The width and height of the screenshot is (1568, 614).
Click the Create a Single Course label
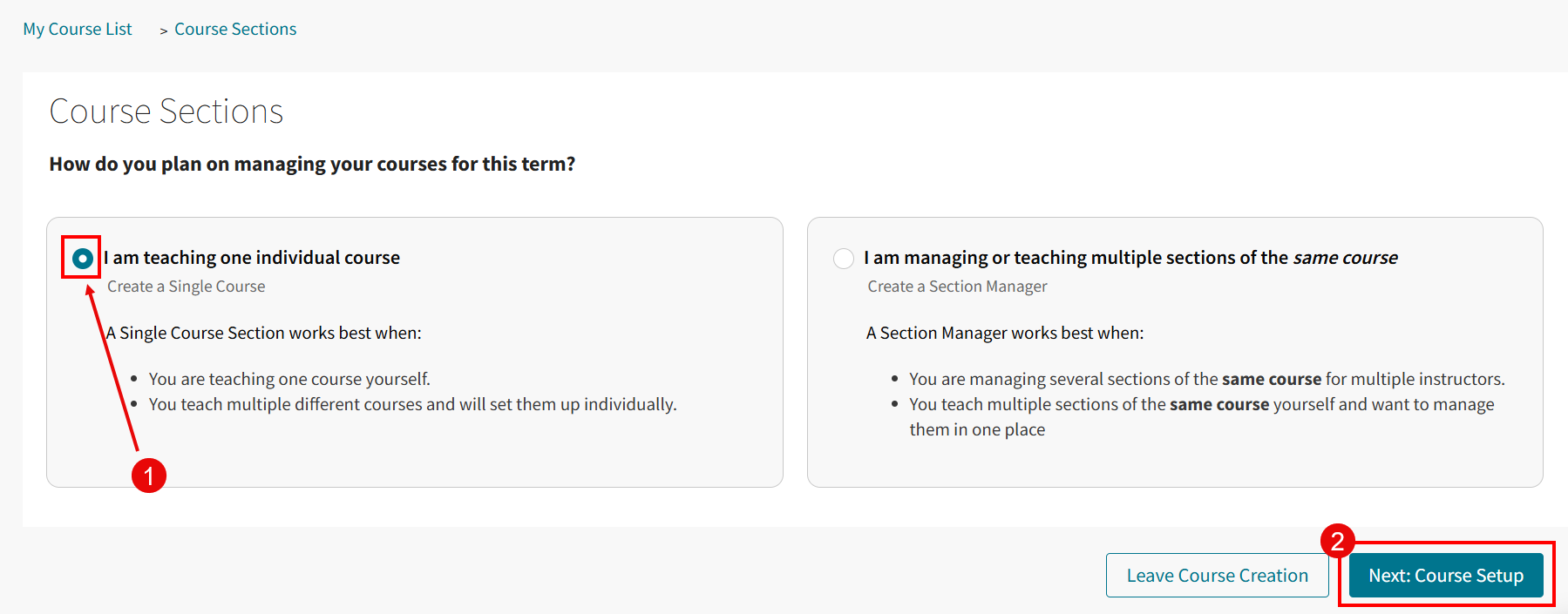click(x=186, y=286)
